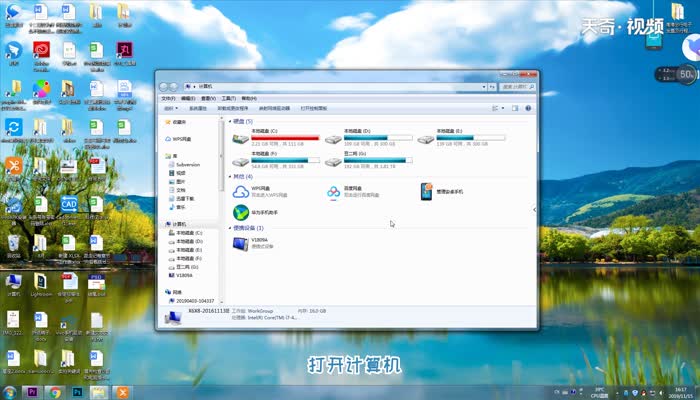
Task: Click 卸载或更改程序 toolbar button
Action: 233,108
